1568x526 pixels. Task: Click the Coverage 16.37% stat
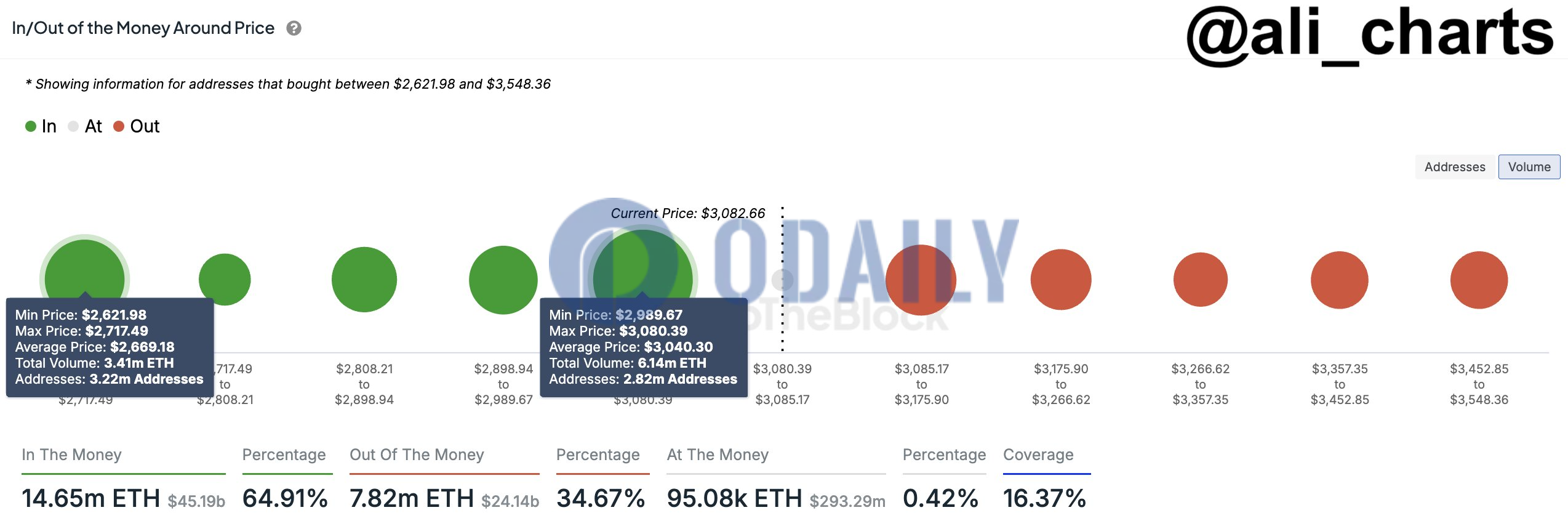click(x=1044, y=498)
